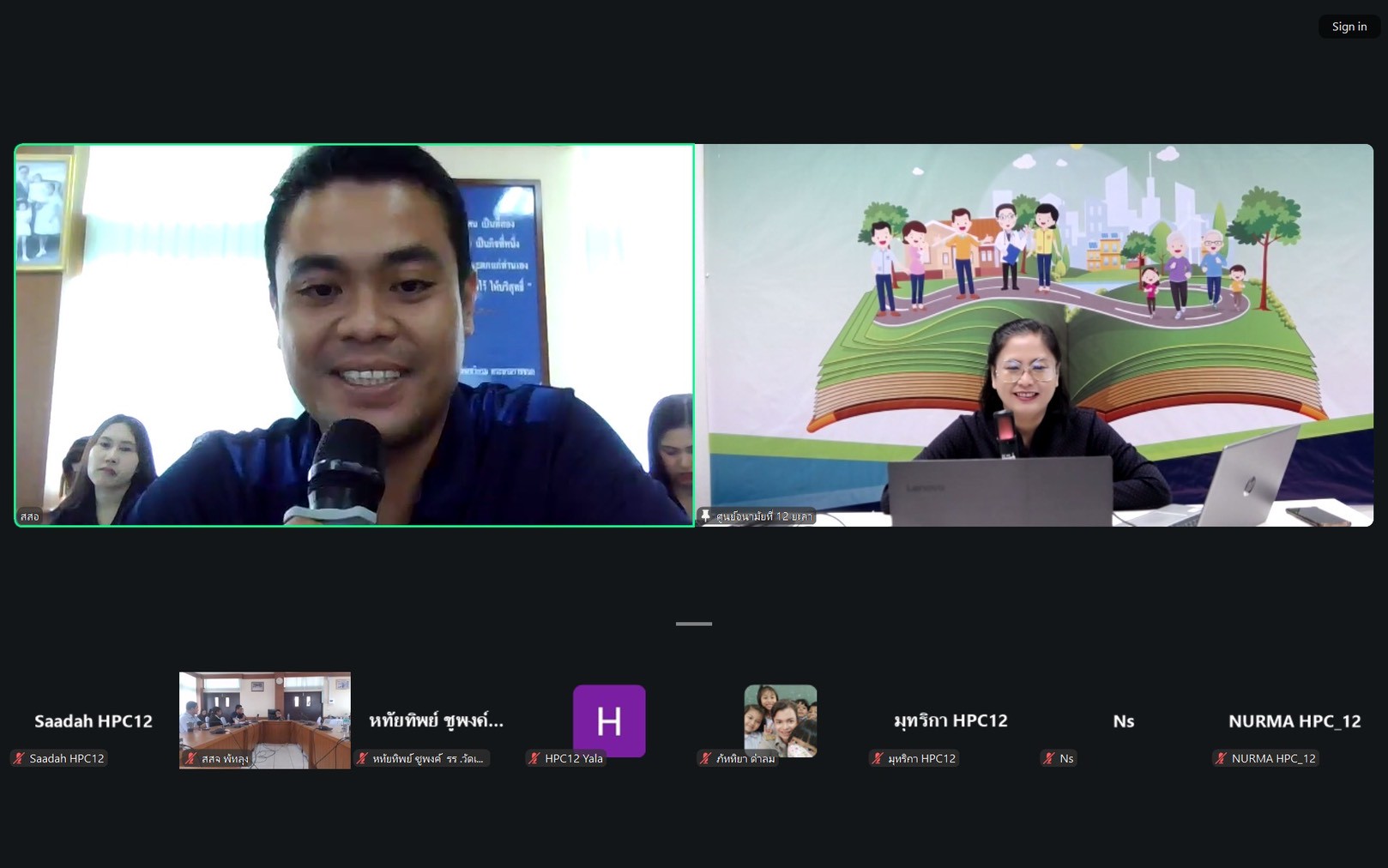
Task: Click muted mic icon on สสจ พัทลุง tile
Action: pyautogui.click(x=190, y=758)
